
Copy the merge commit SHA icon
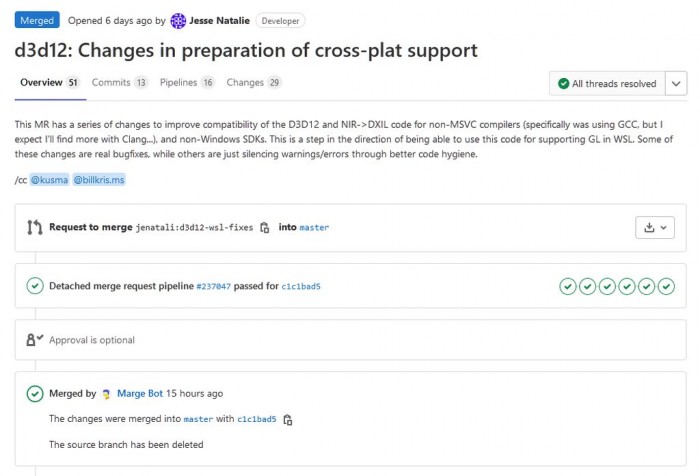288,420
